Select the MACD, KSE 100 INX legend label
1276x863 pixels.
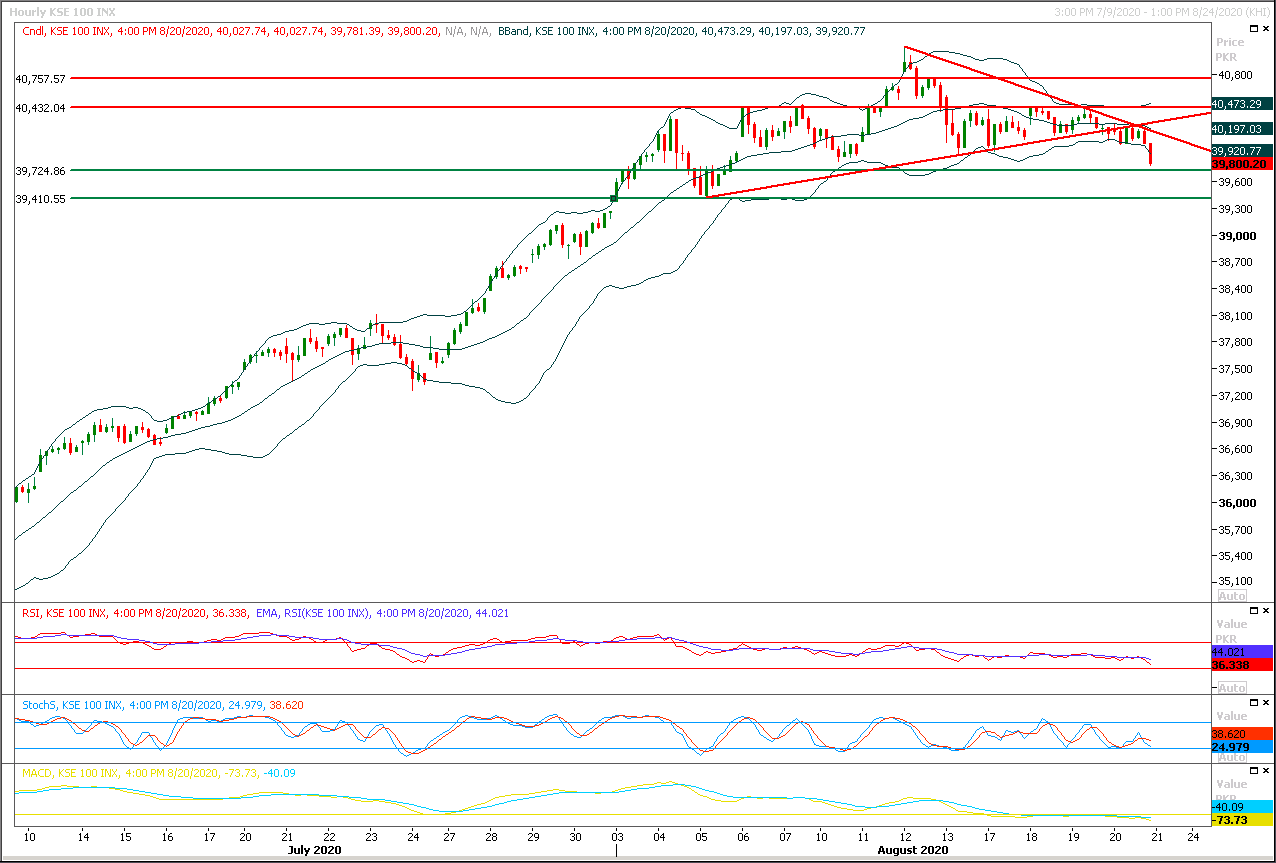(70, 773)
